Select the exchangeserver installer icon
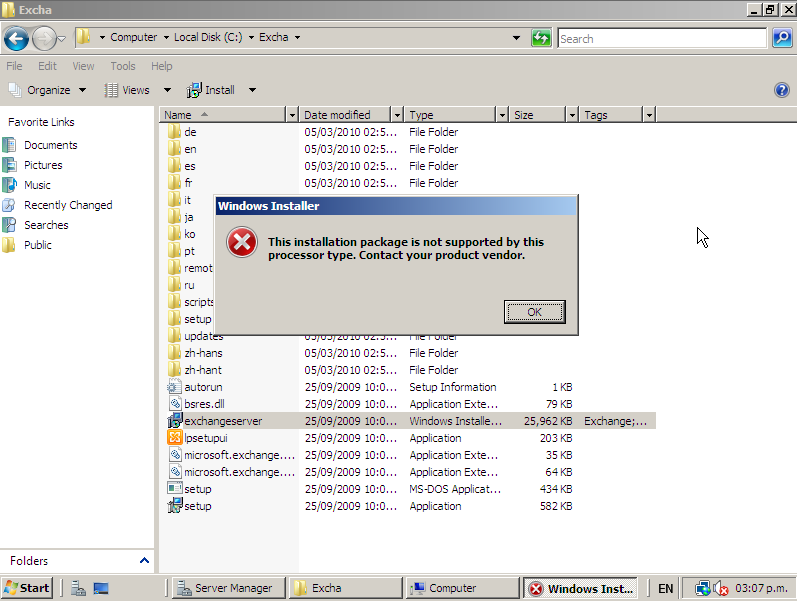797x601 pixels. (x=175, y=420)
